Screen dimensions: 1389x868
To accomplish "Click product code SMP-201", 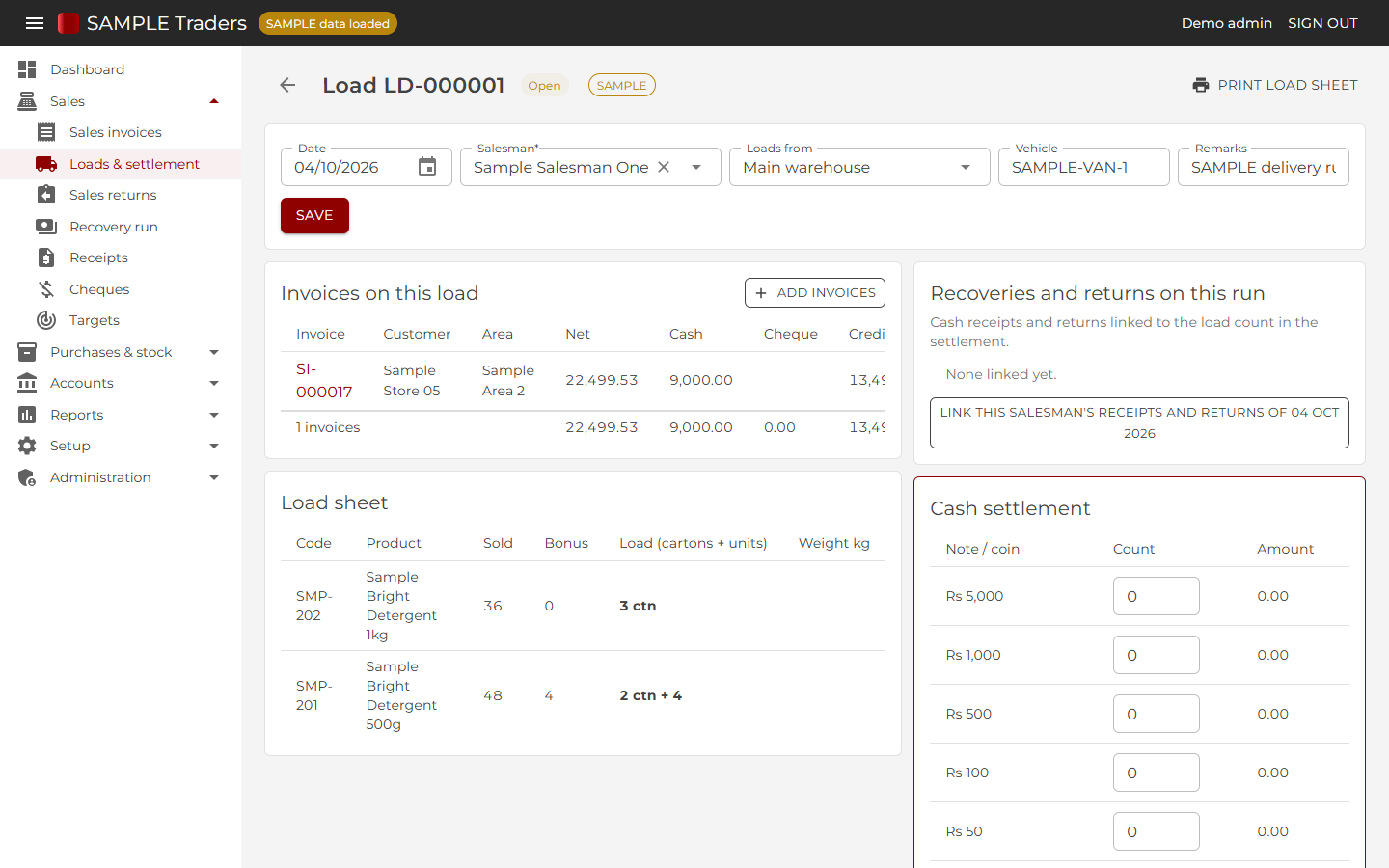I will pos(314,695).
